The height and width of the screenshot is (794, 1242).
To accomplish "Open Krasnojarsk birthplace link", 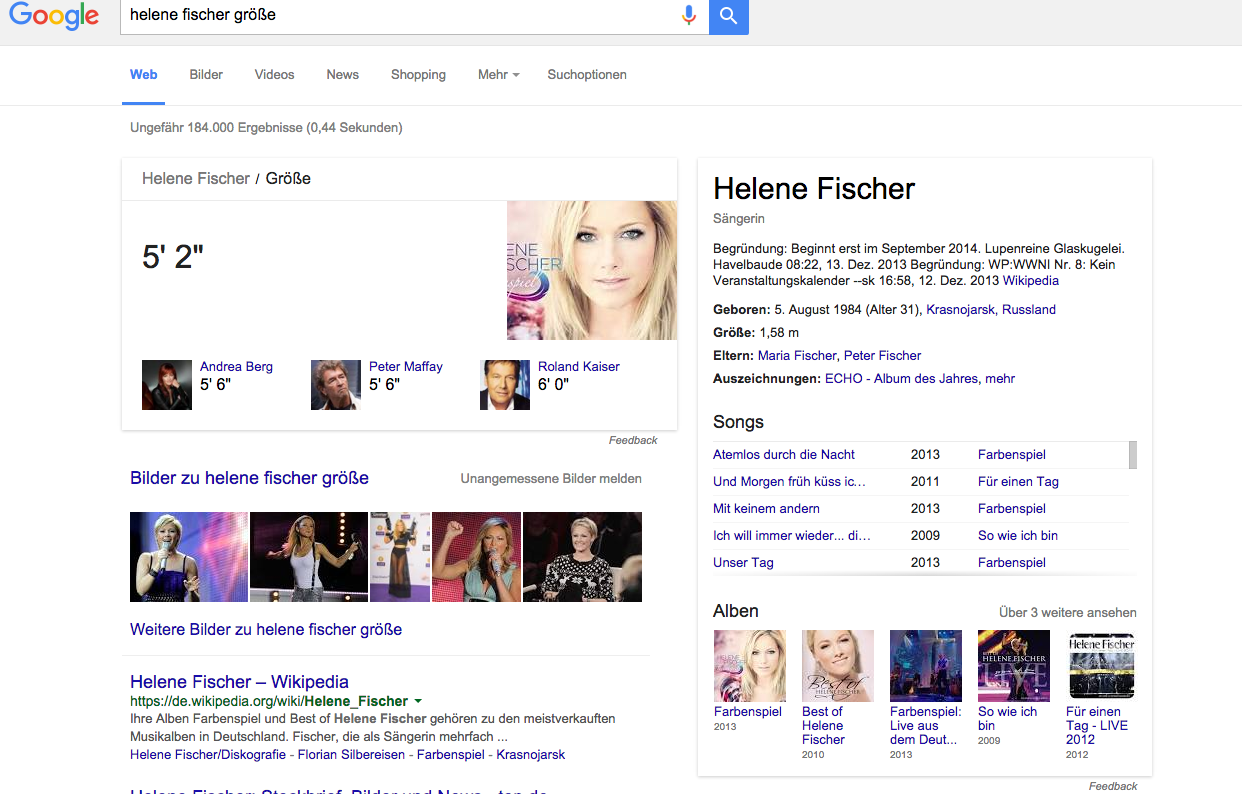I will tap(960, 310).
